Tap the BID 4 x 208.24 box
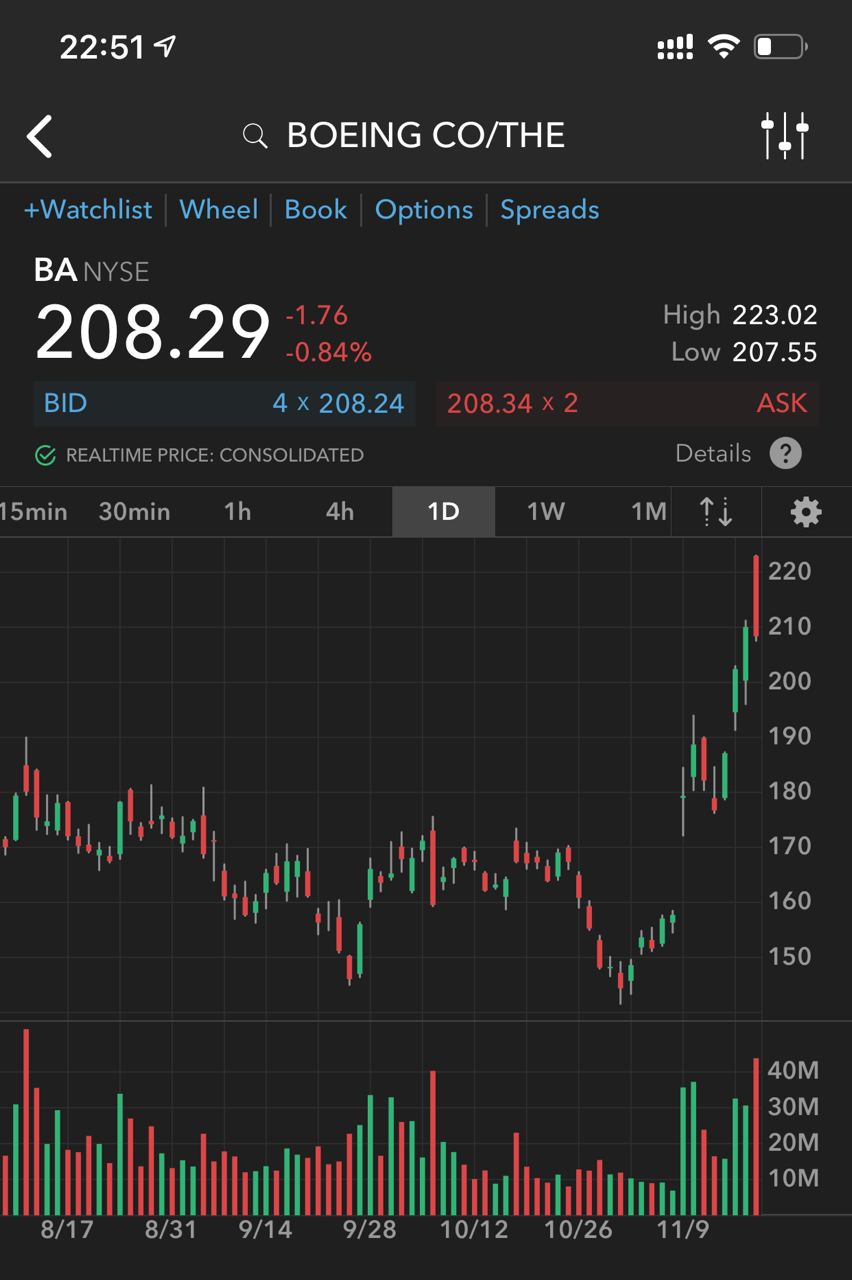852x1280 pixels. point(225,404)
